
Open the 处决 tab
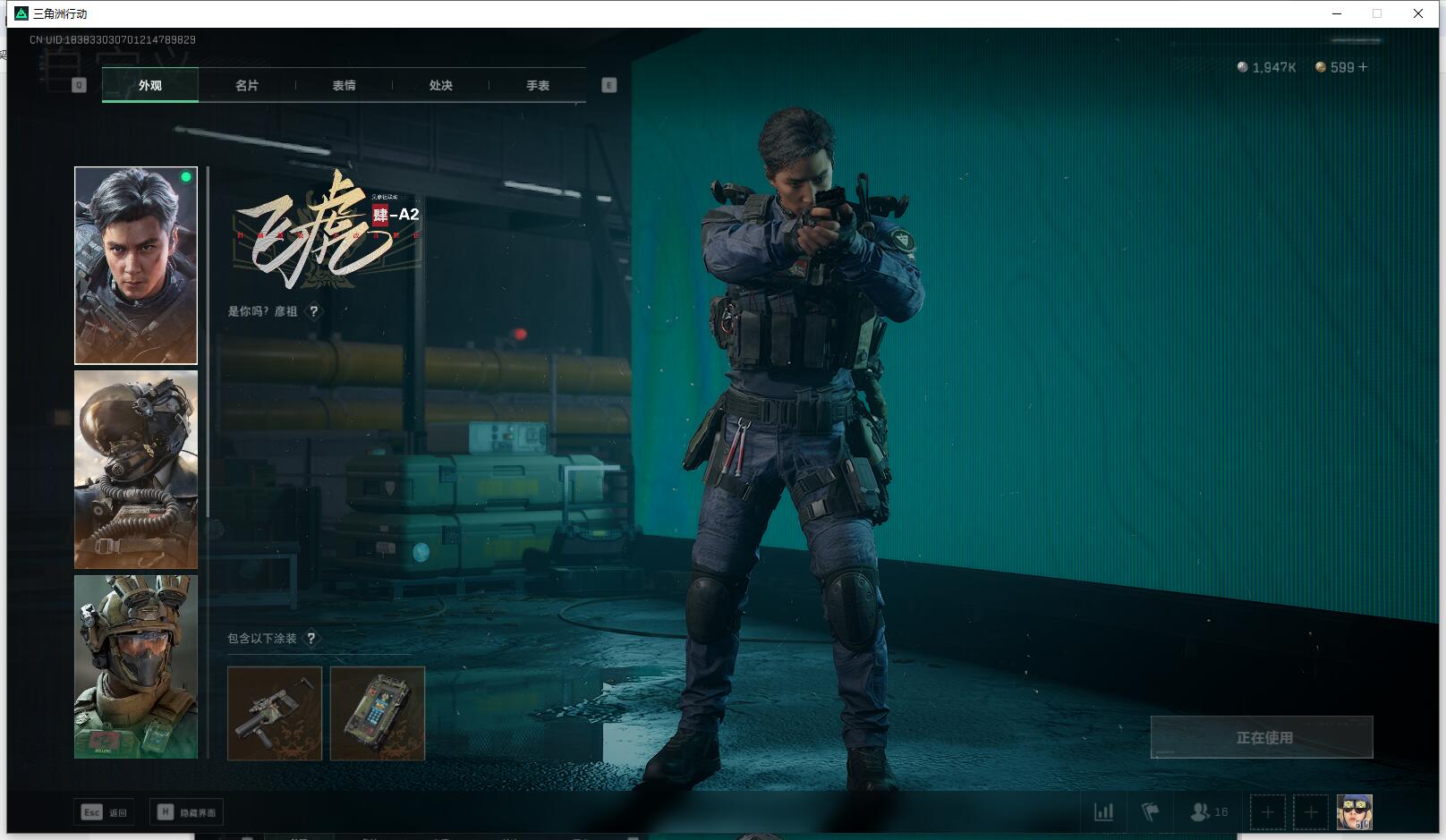pos(440,86)
